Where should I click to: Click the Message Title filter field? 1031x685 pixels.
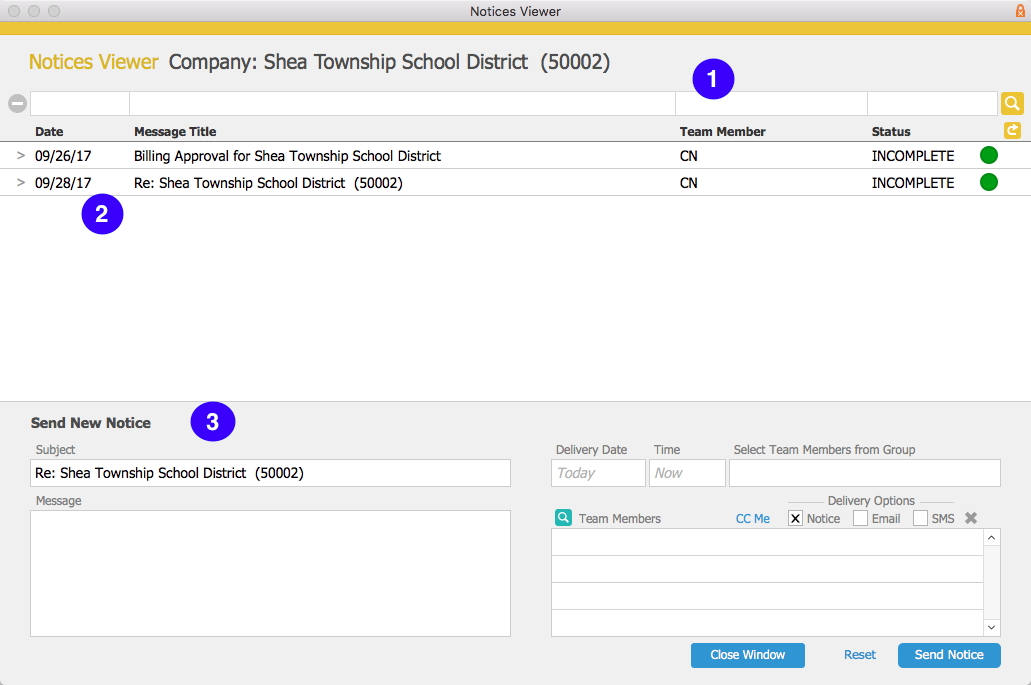pyautogui.click(x=402, y=103)
